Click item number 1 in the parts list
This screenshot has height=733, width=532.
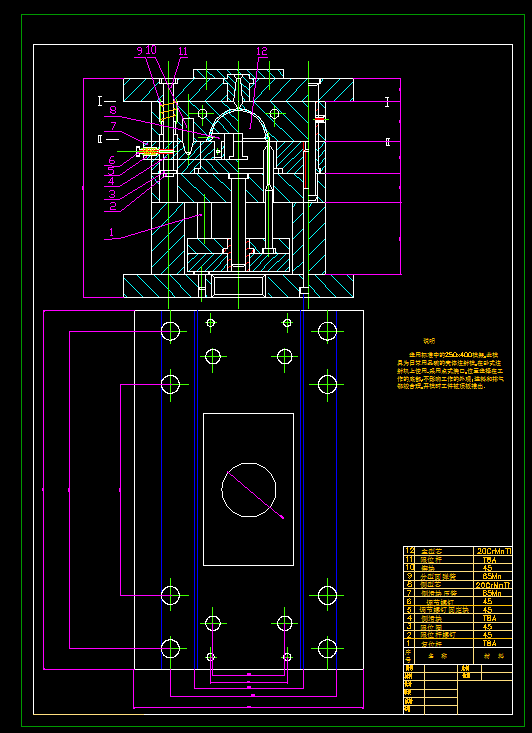click(410, 643)
